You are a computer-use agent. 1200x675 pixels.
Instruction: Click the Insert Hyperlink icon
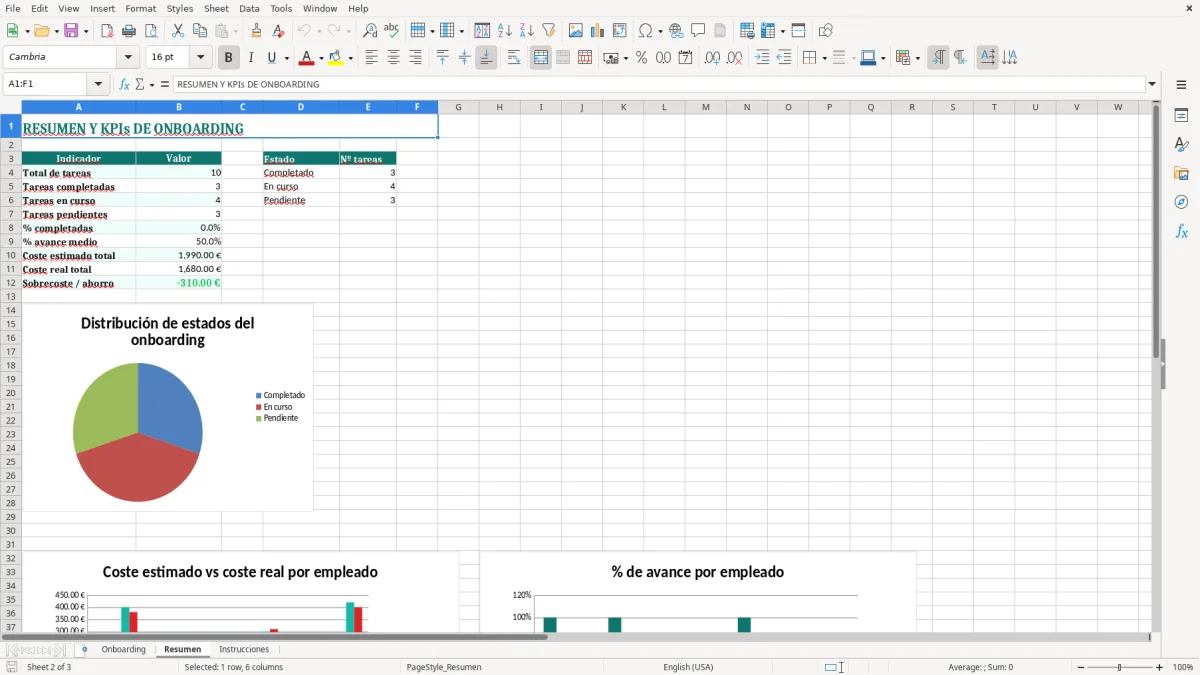click(676, 31)
